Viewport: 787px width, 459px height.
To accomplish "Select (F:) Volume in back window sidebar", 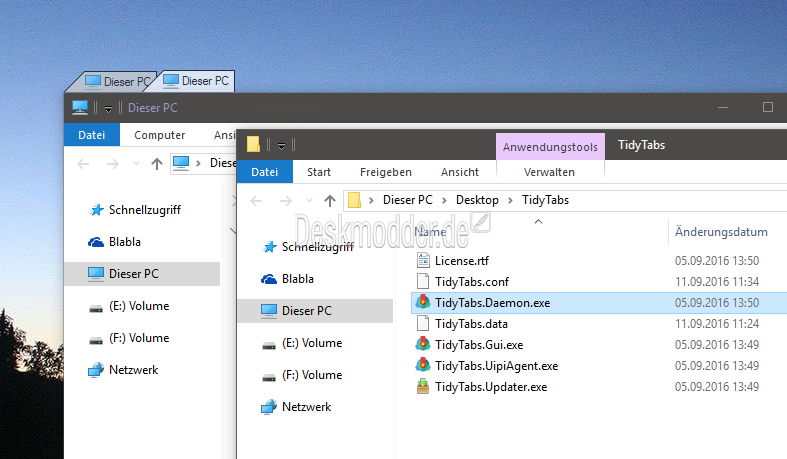I will click(139, 338).
